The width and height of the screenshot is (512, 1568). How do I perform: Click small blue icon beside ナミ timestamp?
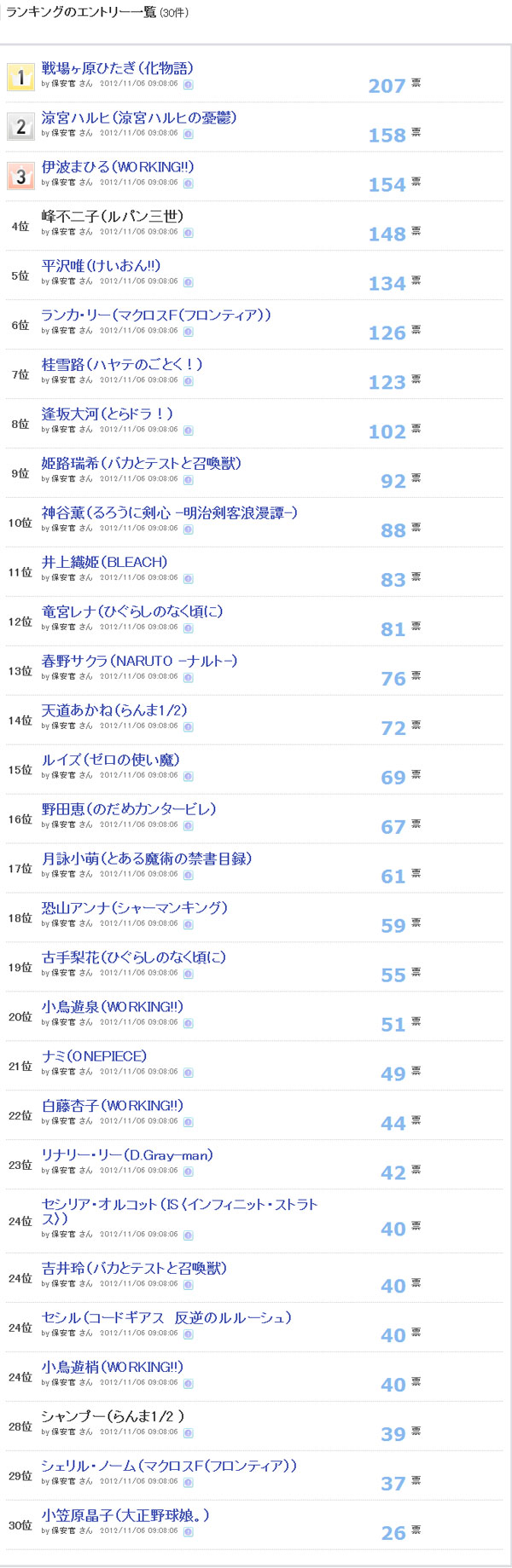189,1073
